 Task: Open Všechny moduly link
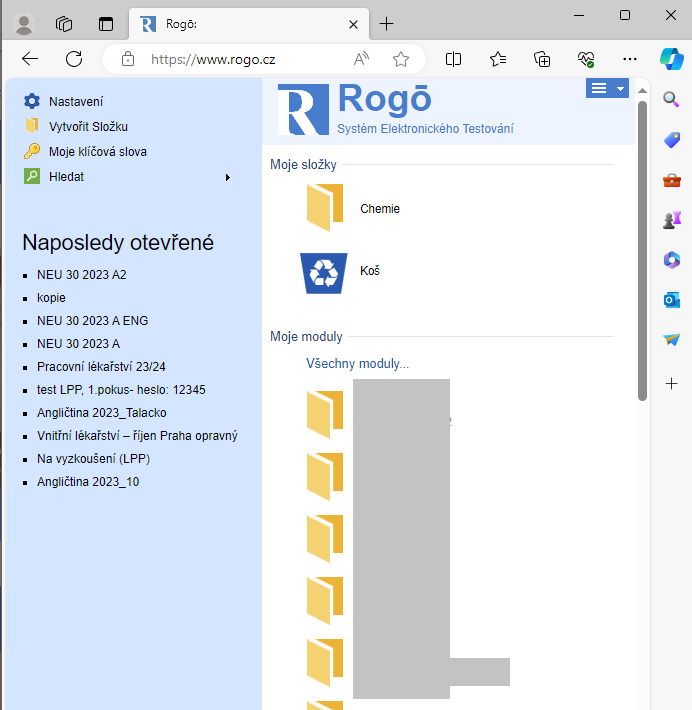point(357,364)
